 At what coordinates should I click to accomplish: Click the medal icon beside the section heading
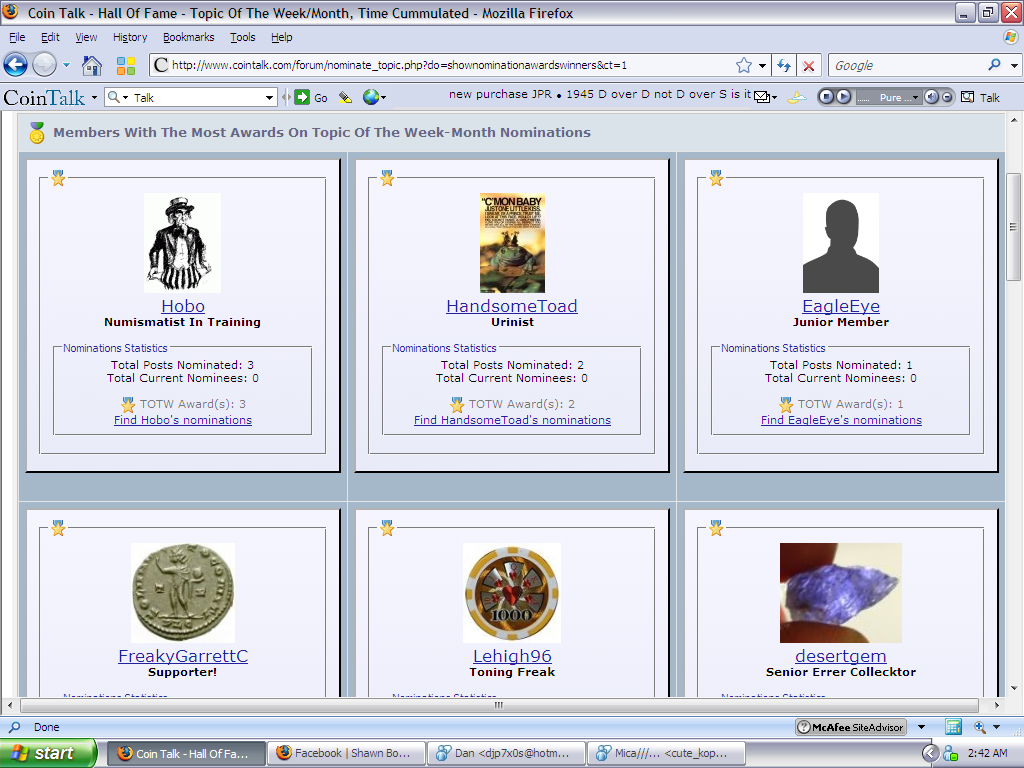37,133
